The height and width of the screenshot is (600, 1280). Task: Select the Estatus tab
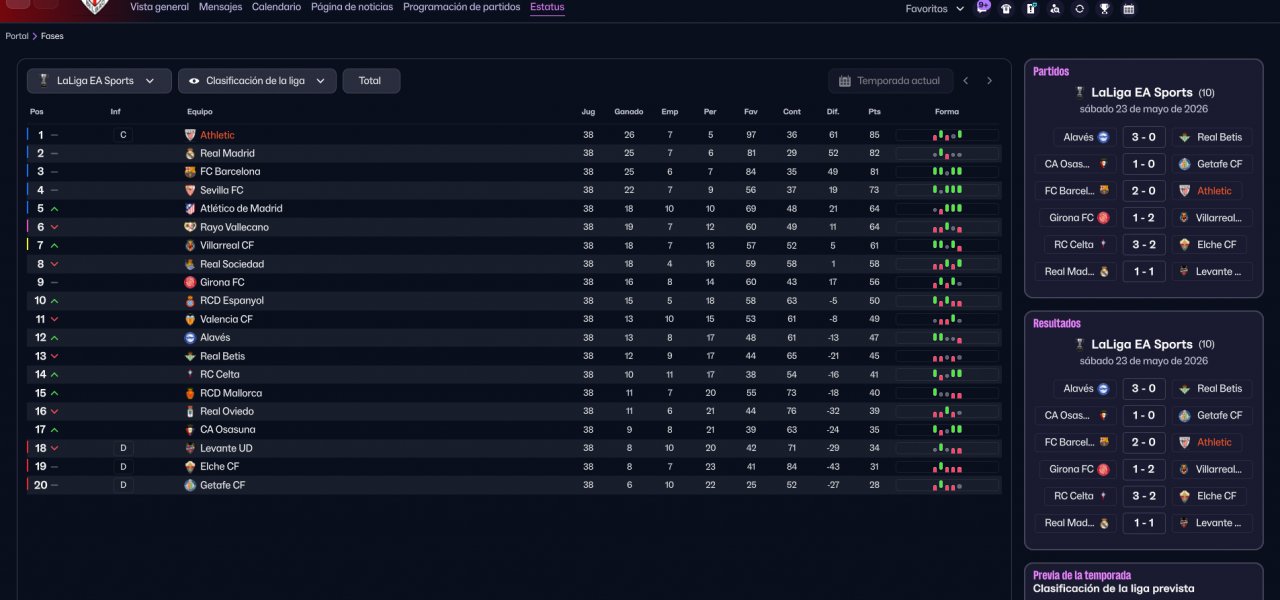click(547, 7)
